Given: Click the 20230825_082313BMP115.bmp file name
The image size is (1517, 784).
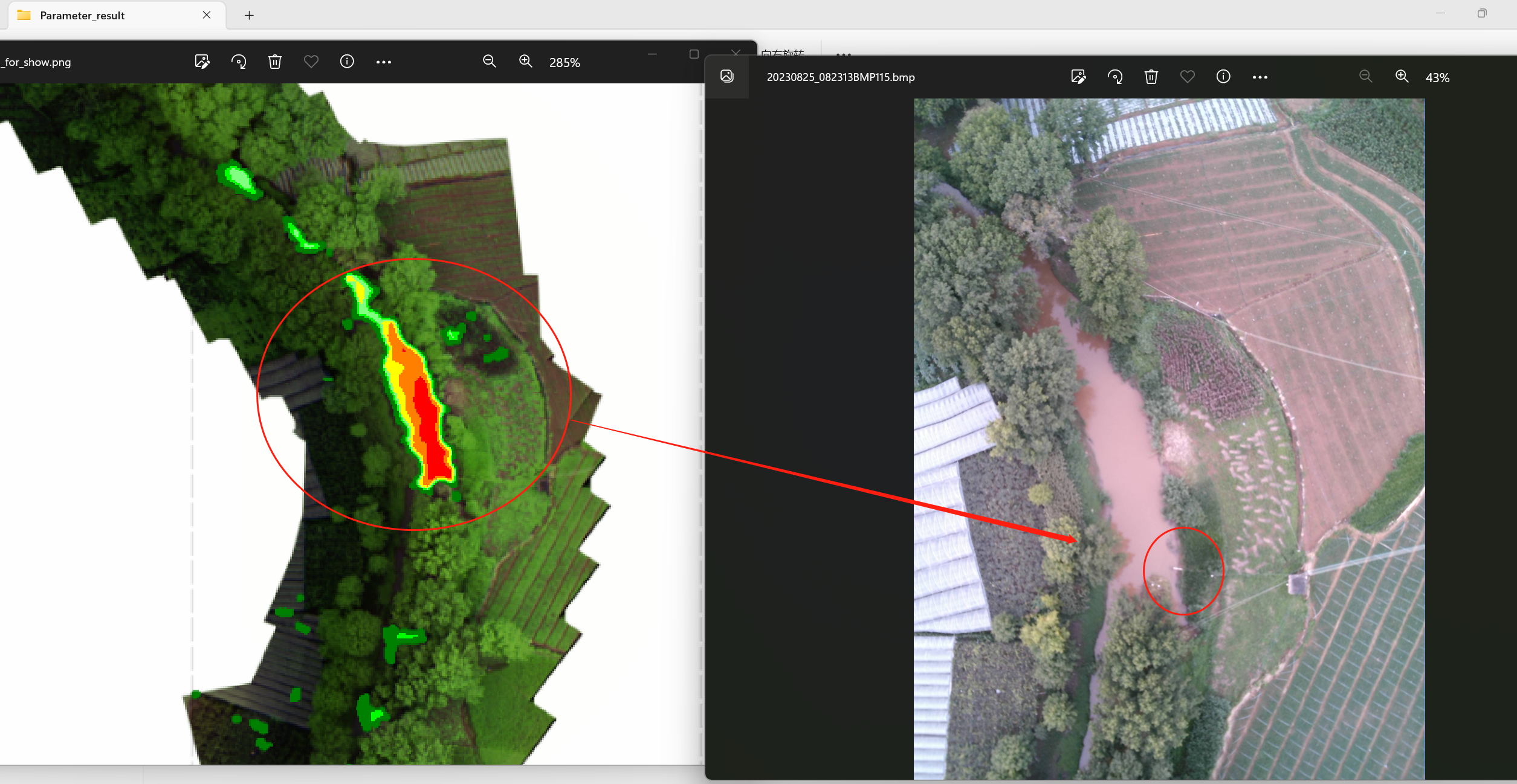Looking at the screenshot, I should coord(841,77).
